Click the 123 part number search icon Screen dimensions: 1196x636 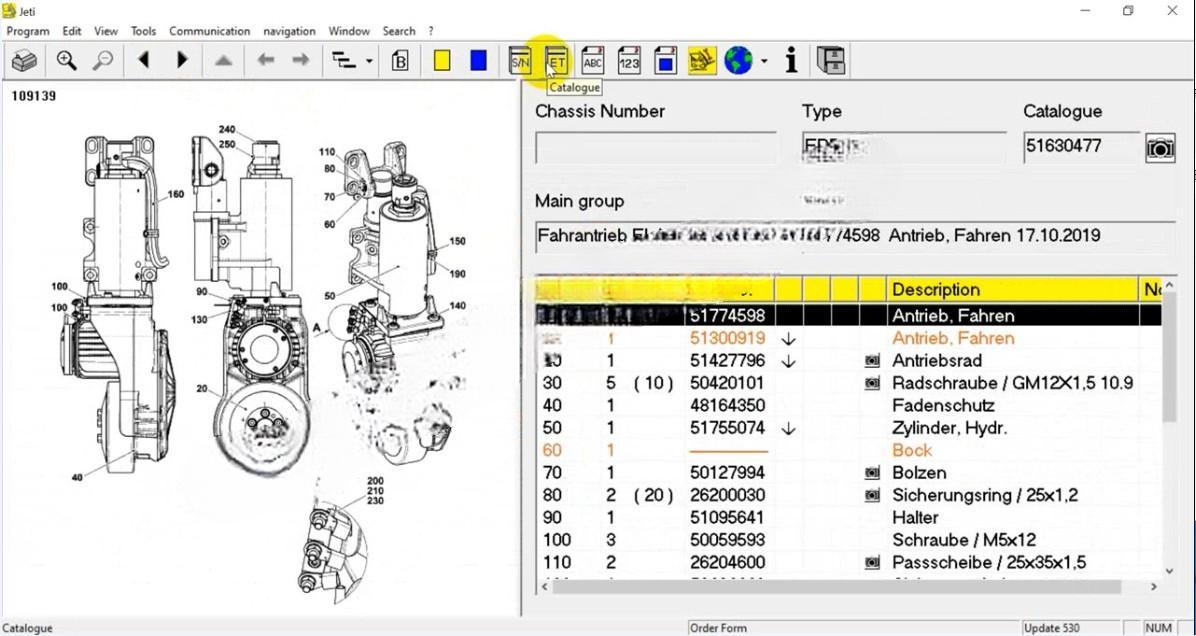[628, 61]
